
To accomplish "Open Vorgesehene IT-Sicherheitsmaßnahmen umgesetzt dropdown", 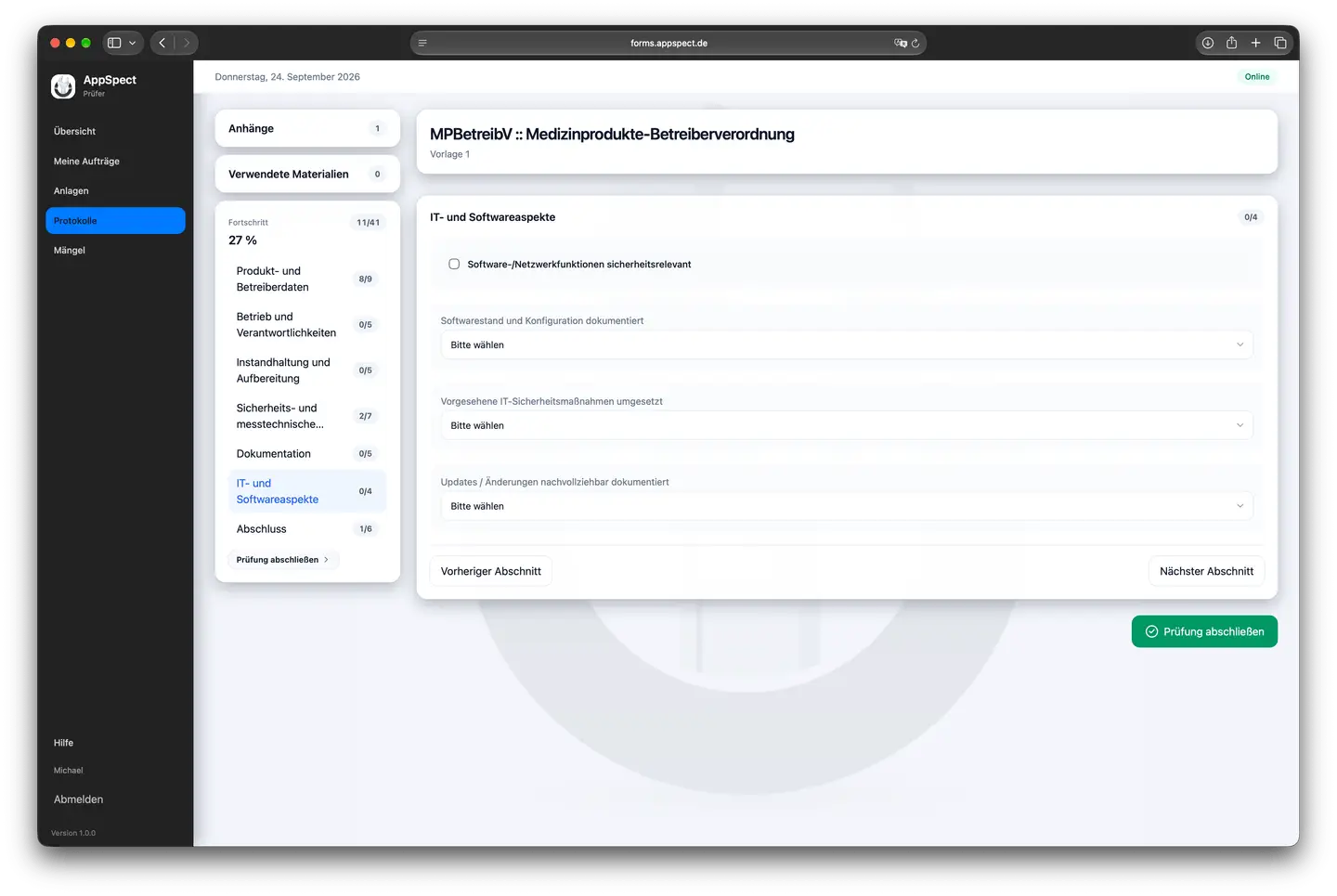I will (847, 425).
